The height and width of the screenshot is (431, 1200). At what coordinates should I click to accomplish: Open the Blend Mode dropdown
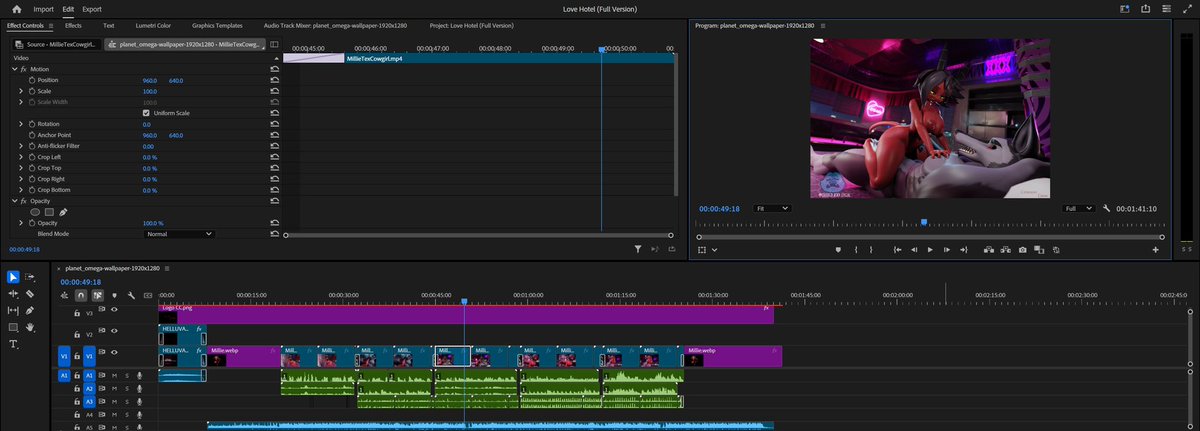pos(179,233)
